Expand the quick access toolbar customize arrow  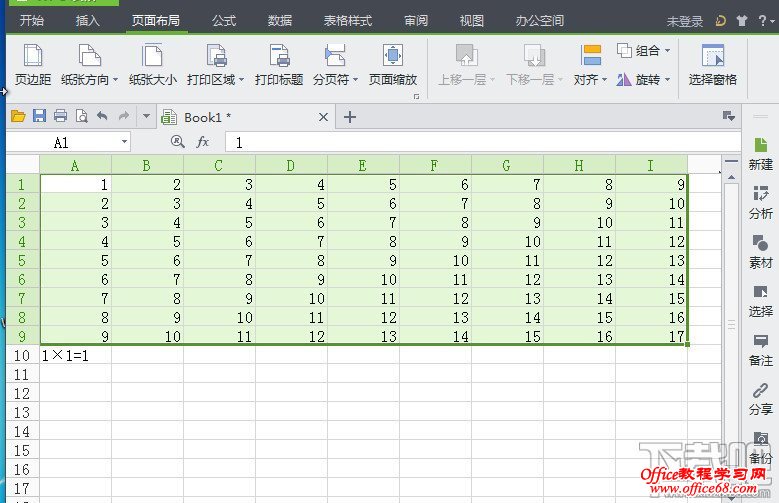click(x=146, y=116)
